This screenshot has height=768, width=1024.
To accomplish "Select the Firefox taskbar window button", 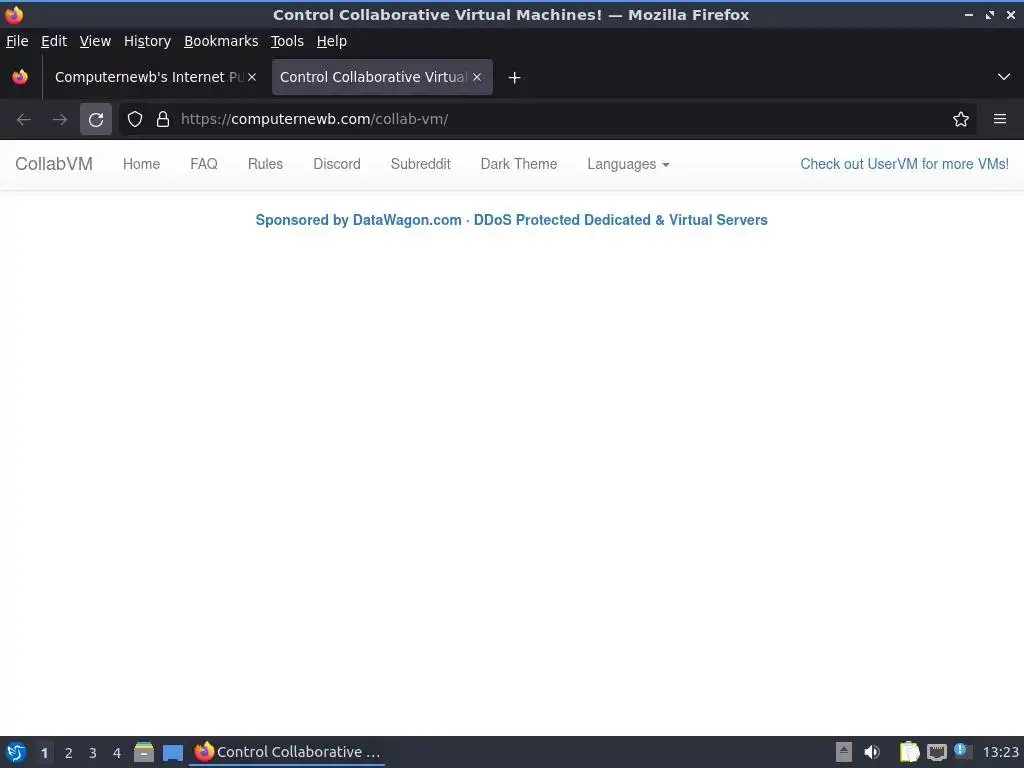I will click(x=287, y=752).
